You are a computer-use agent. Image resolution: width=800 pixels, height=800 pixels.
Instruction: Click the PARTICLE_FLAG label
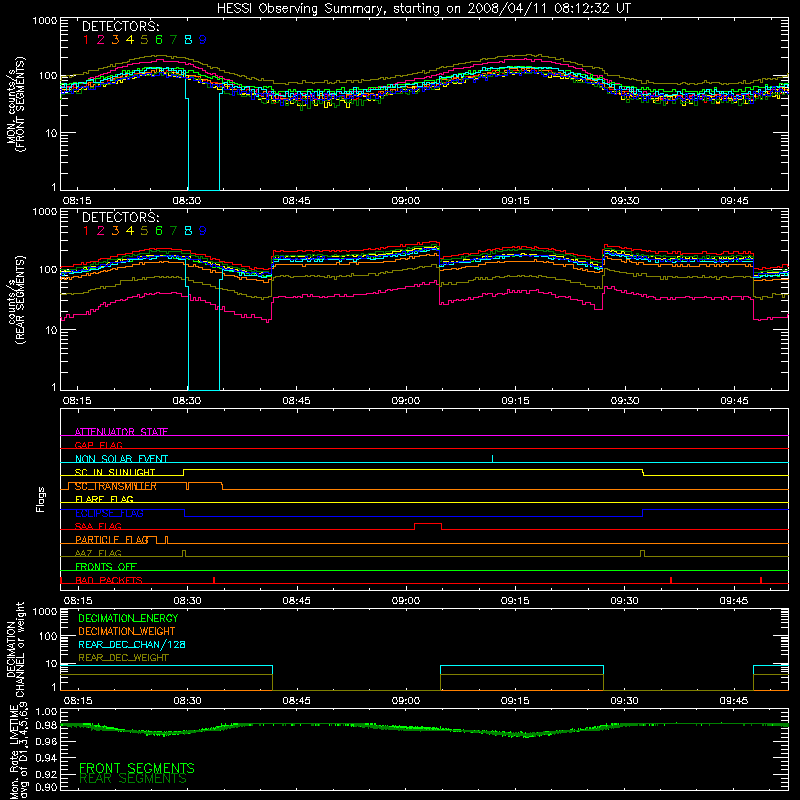112,539
